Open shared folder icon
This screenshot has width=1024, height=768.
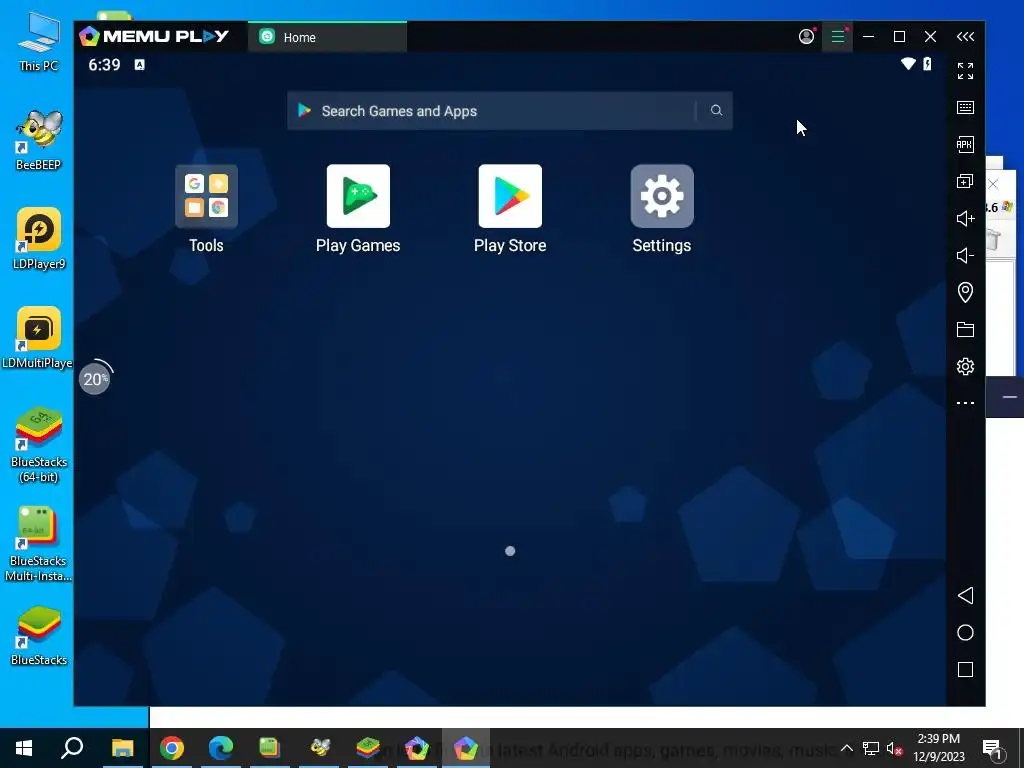[965, 329]
